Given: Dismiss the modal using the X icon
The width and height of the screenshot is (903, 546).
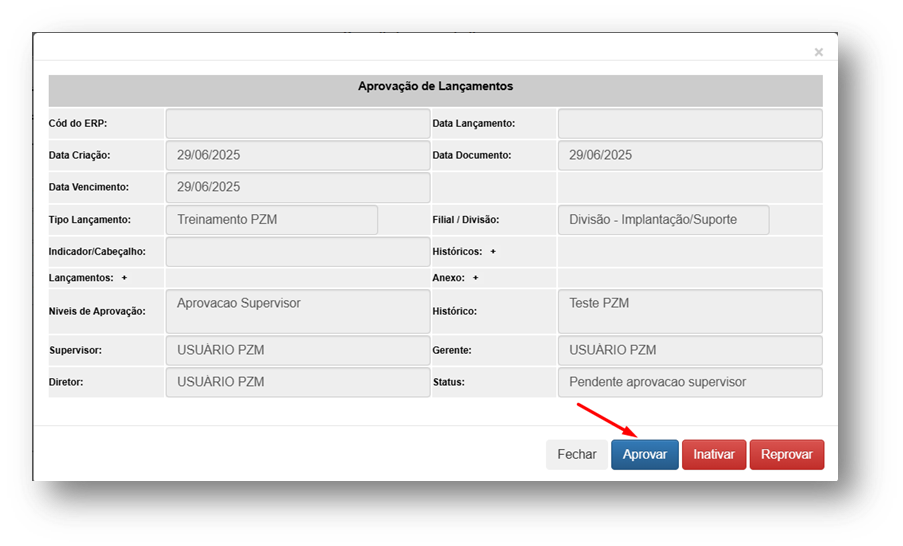Looking at the screenshot, I should point(818,52).
